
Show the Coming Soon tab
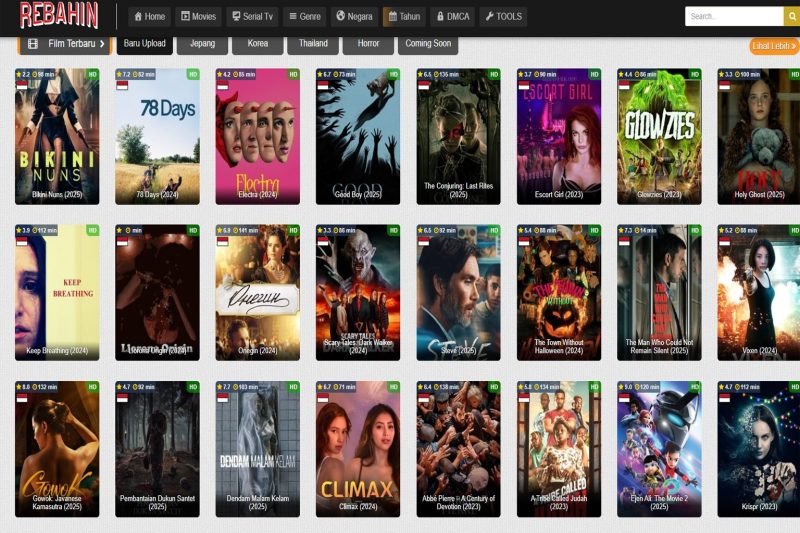(x=428, y=44)
